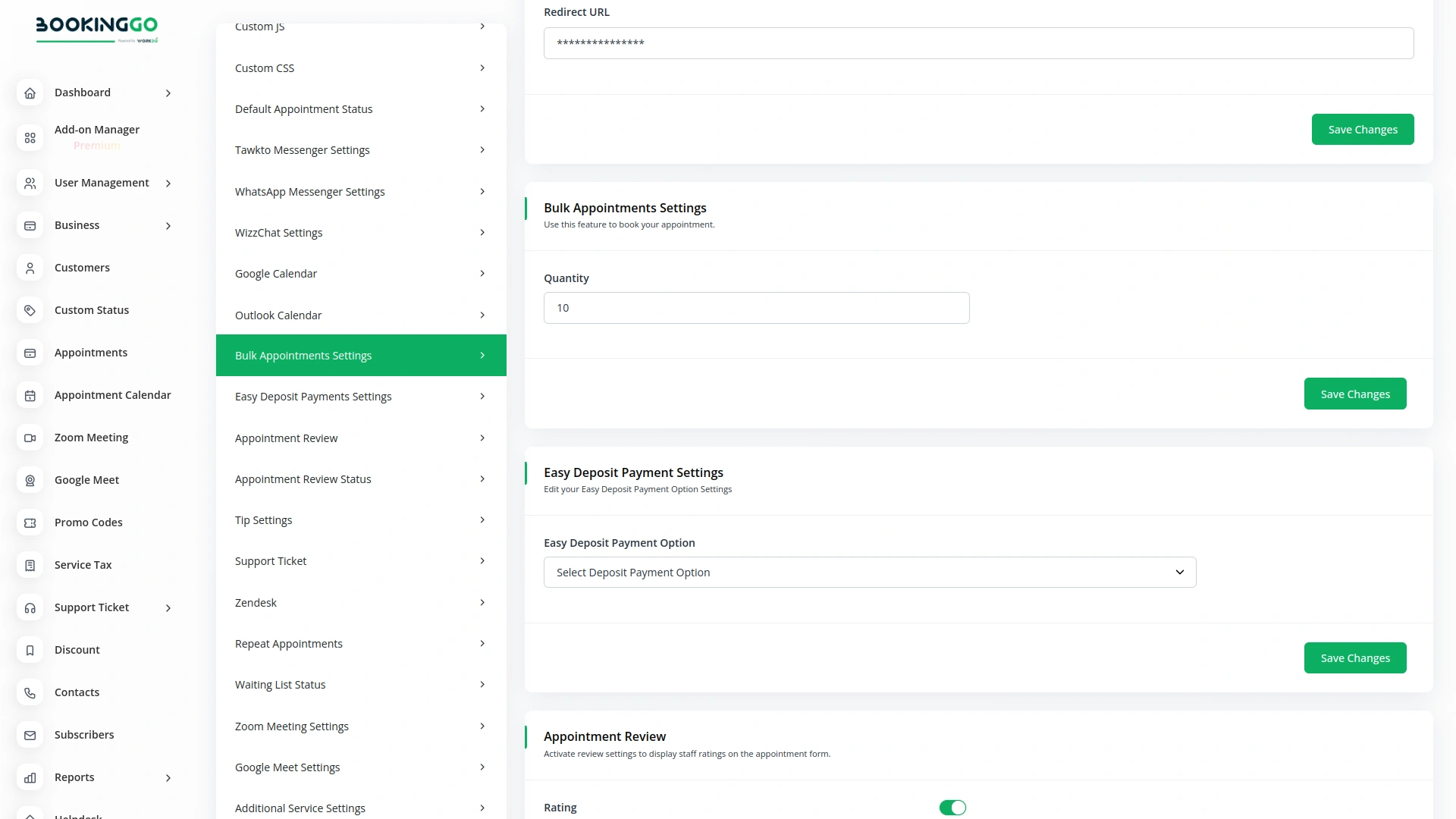
Task: Click the BookingGo logo
Action: tap(97, 29)
